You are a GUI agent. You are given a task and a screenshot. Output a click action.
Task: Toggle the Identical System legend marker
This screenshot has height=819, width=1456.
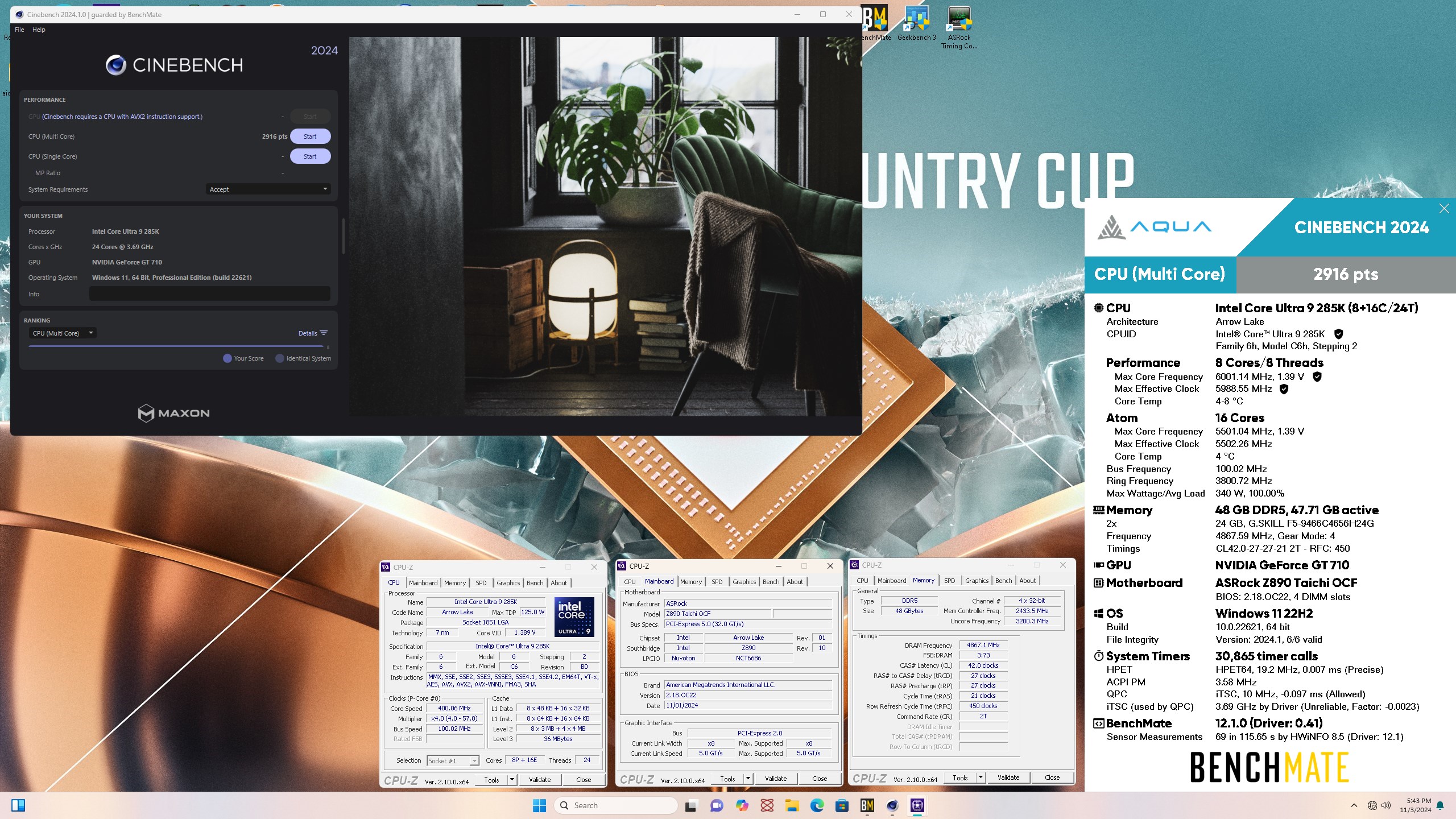tap(280, 358)
